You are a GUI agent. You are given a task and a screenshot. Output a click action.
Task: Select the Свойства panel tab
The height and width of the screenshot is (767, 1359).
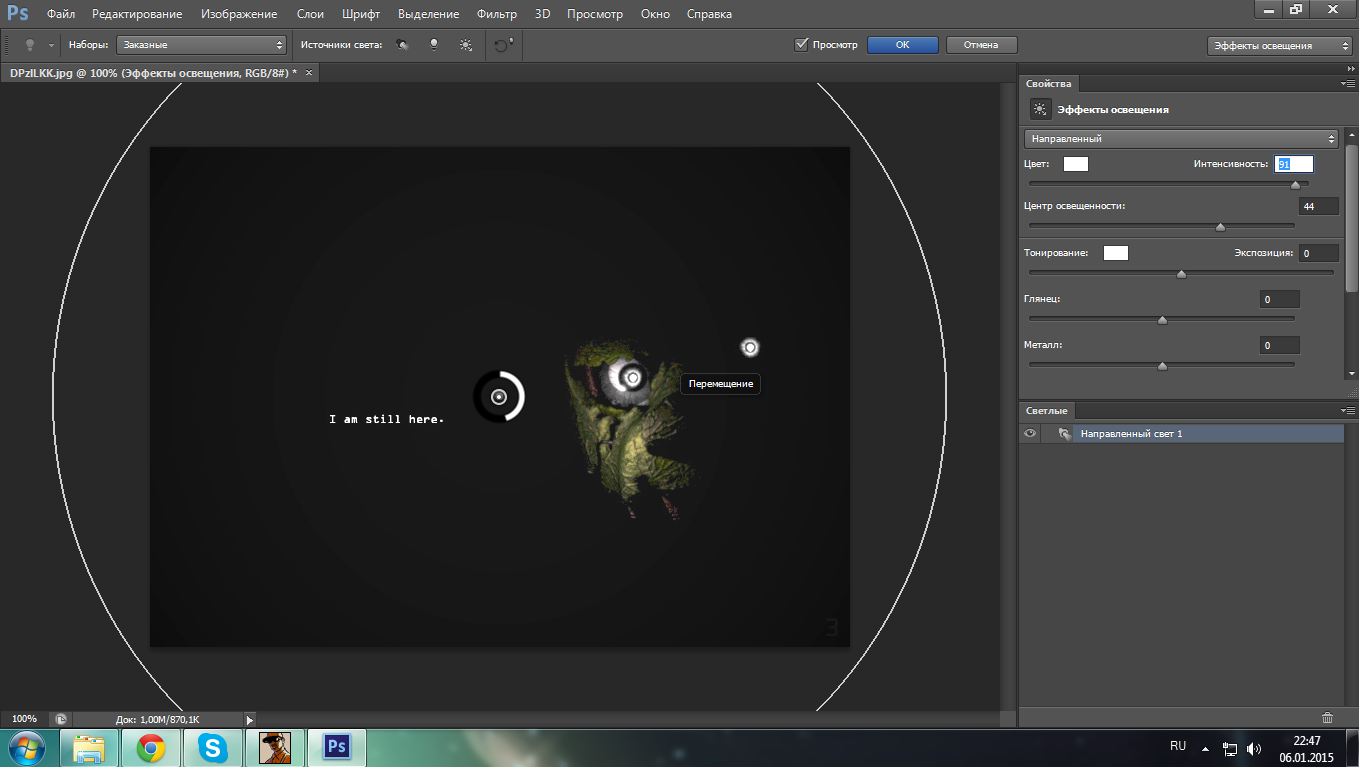pos(1048,84)
